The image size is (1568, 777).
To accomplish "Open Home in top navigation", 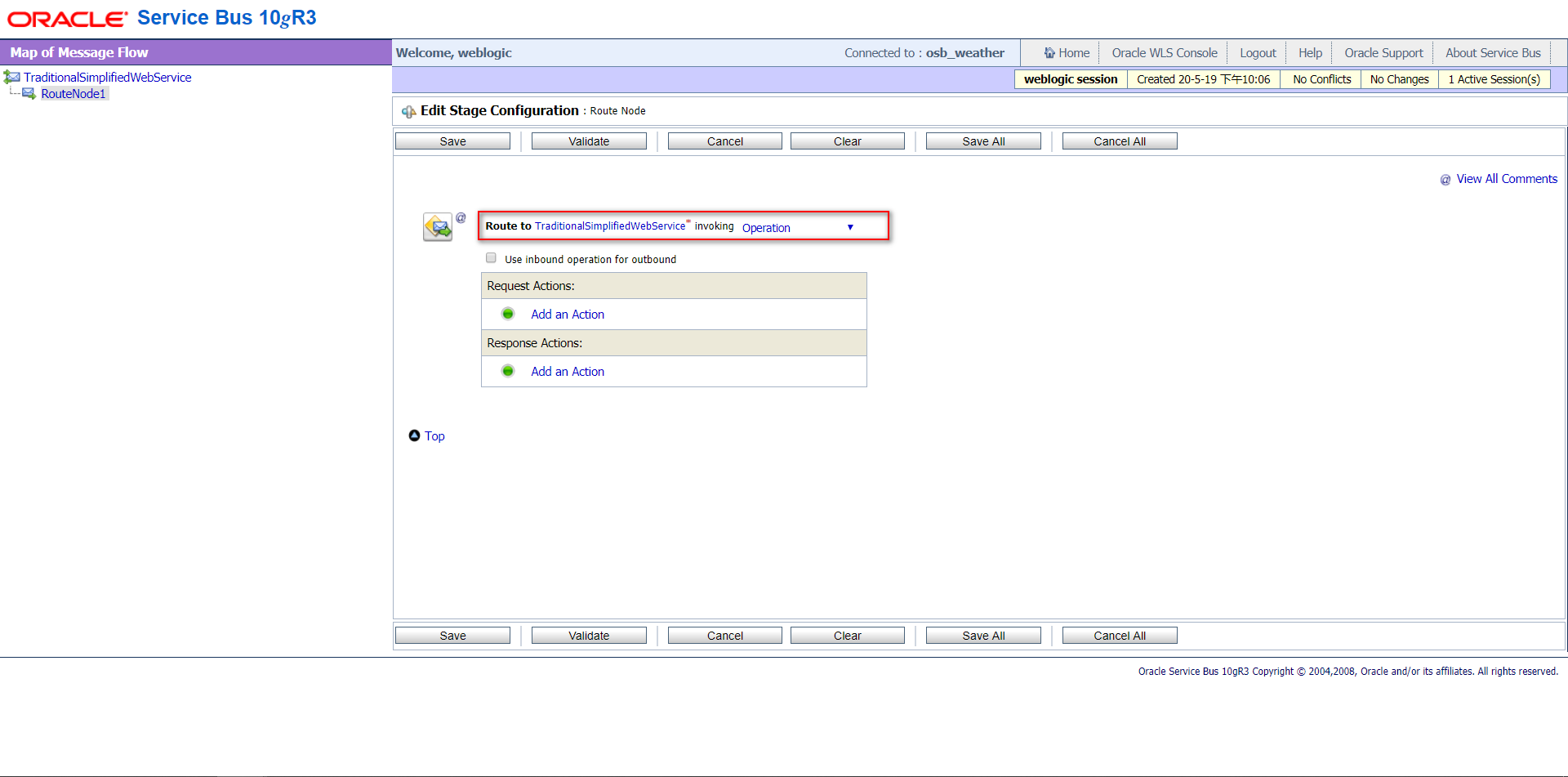I will coord(1073,53).
